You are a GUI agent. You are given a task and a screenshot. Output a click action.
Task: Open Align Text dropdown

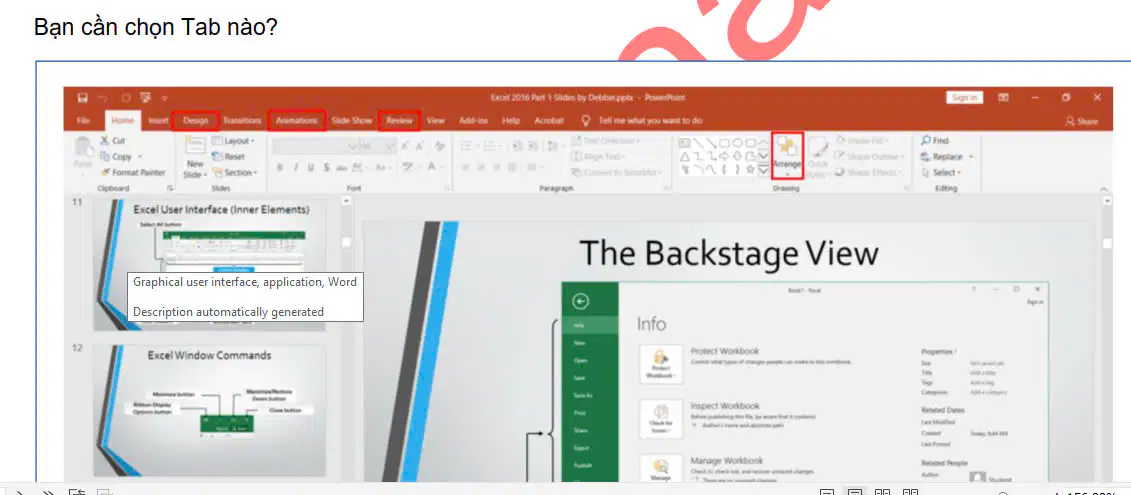599,157
